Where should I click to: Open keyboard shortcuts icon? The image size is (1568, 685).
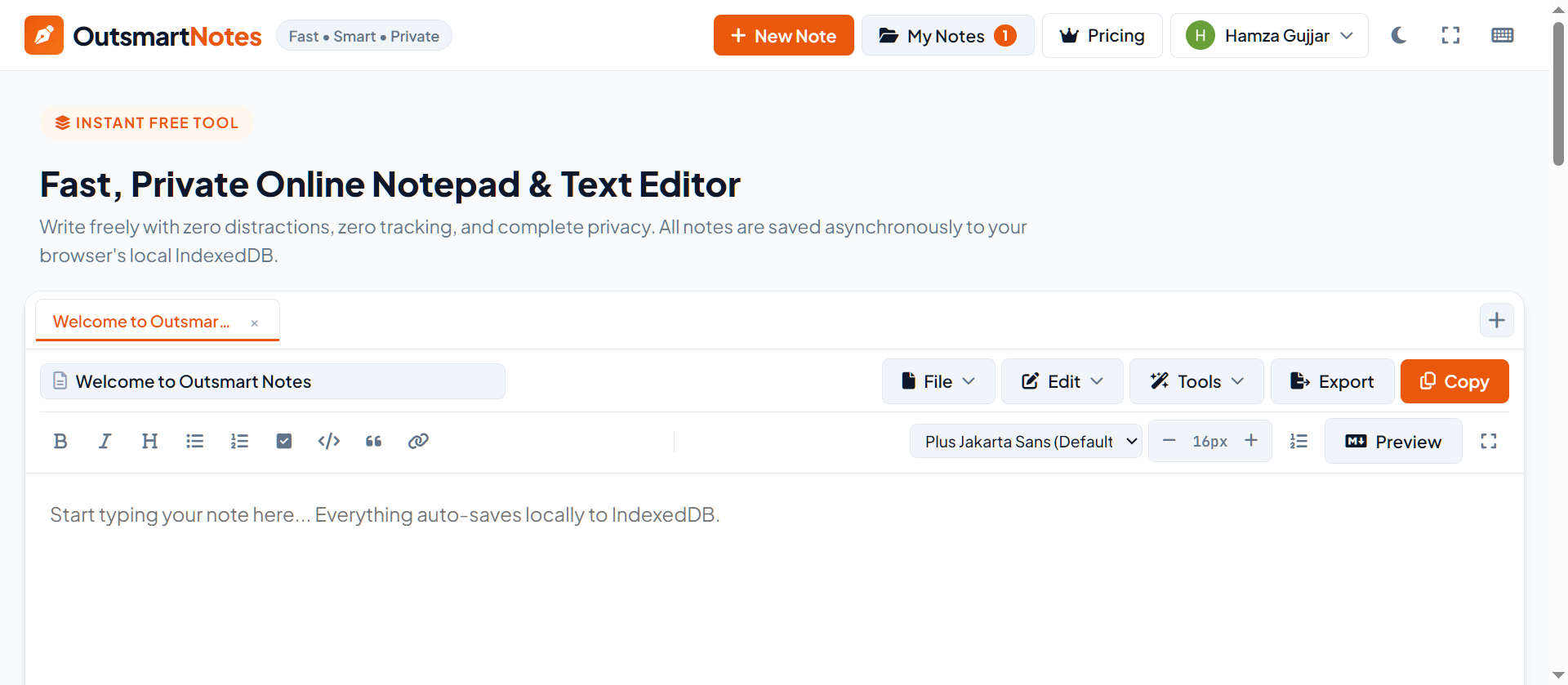tap(1502, 35)
